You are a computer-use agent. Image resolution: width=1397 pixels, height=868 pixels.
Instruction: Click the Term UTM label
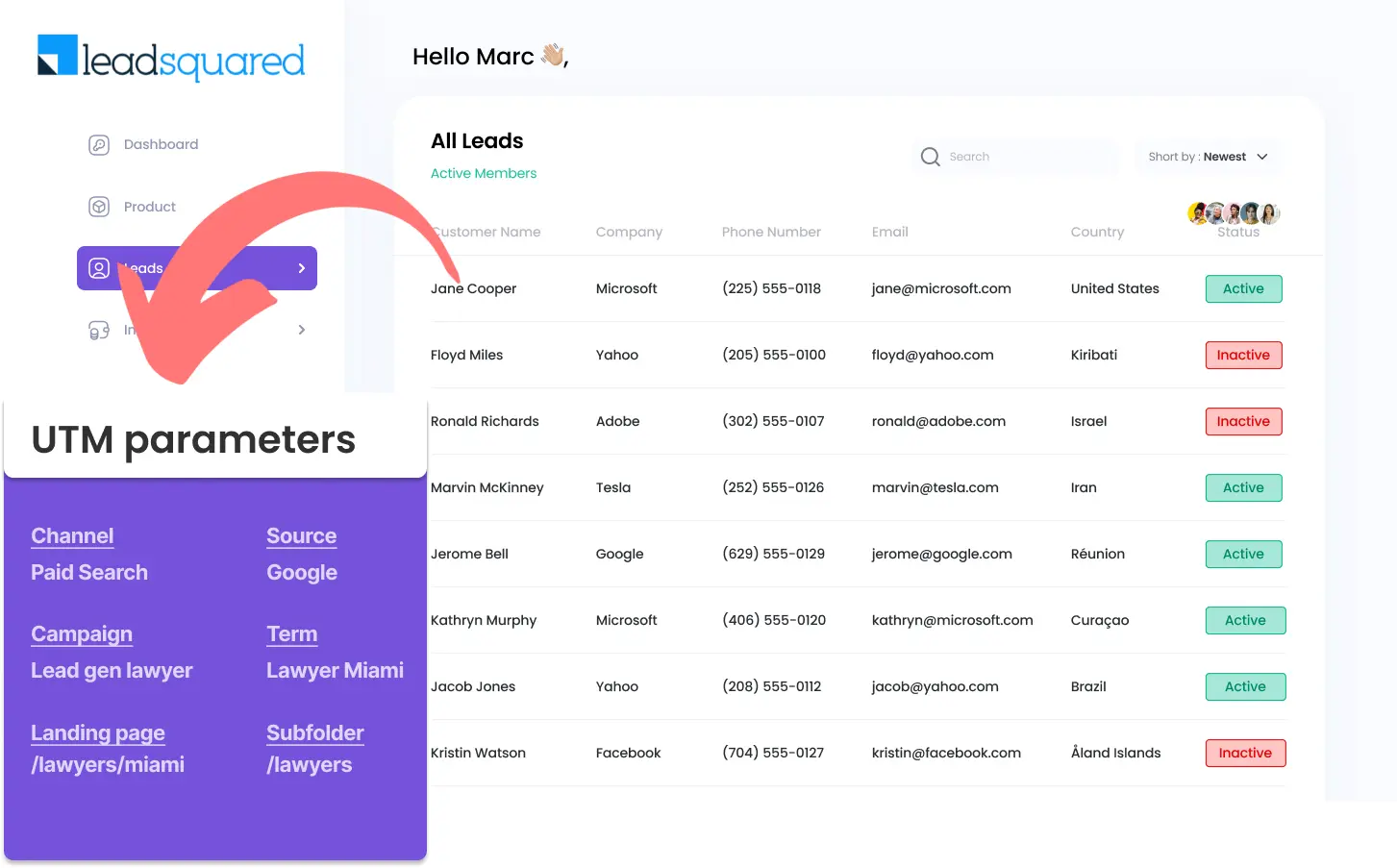click(292, 634)
